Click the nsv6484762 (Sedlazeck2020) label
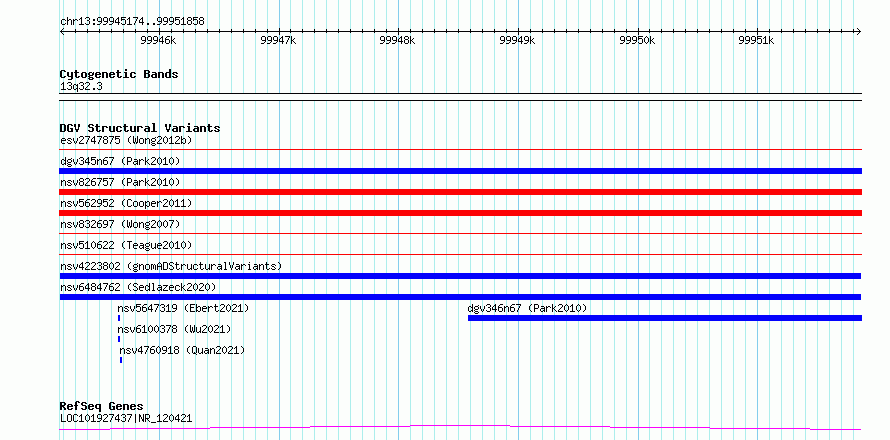The width and height of the screenshot is (890, 440). [138, 287]
